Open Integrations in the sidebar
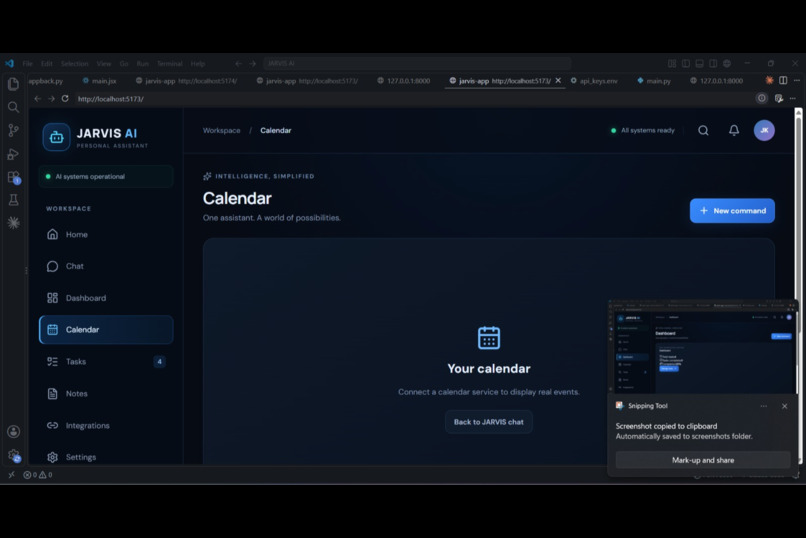 point(106,425)
